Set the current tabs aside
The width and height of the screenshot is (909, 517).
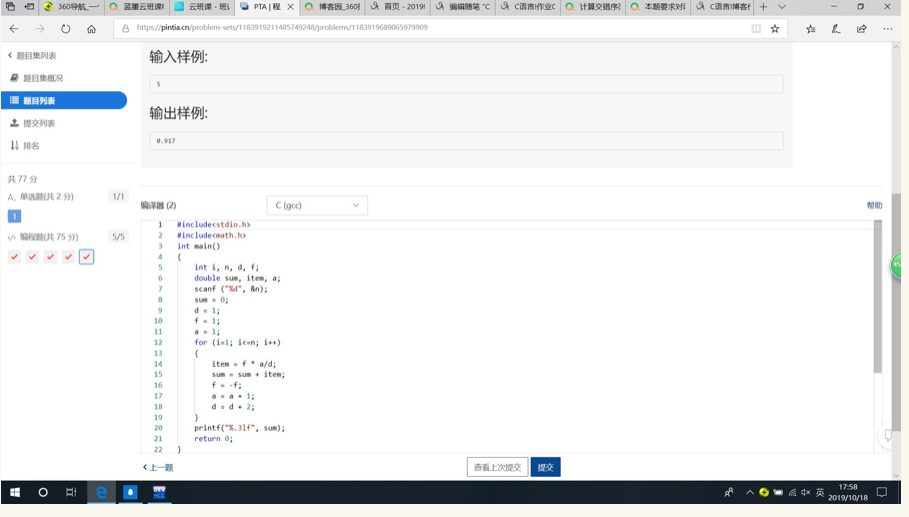pyautogui.click(x=29, y=6)
